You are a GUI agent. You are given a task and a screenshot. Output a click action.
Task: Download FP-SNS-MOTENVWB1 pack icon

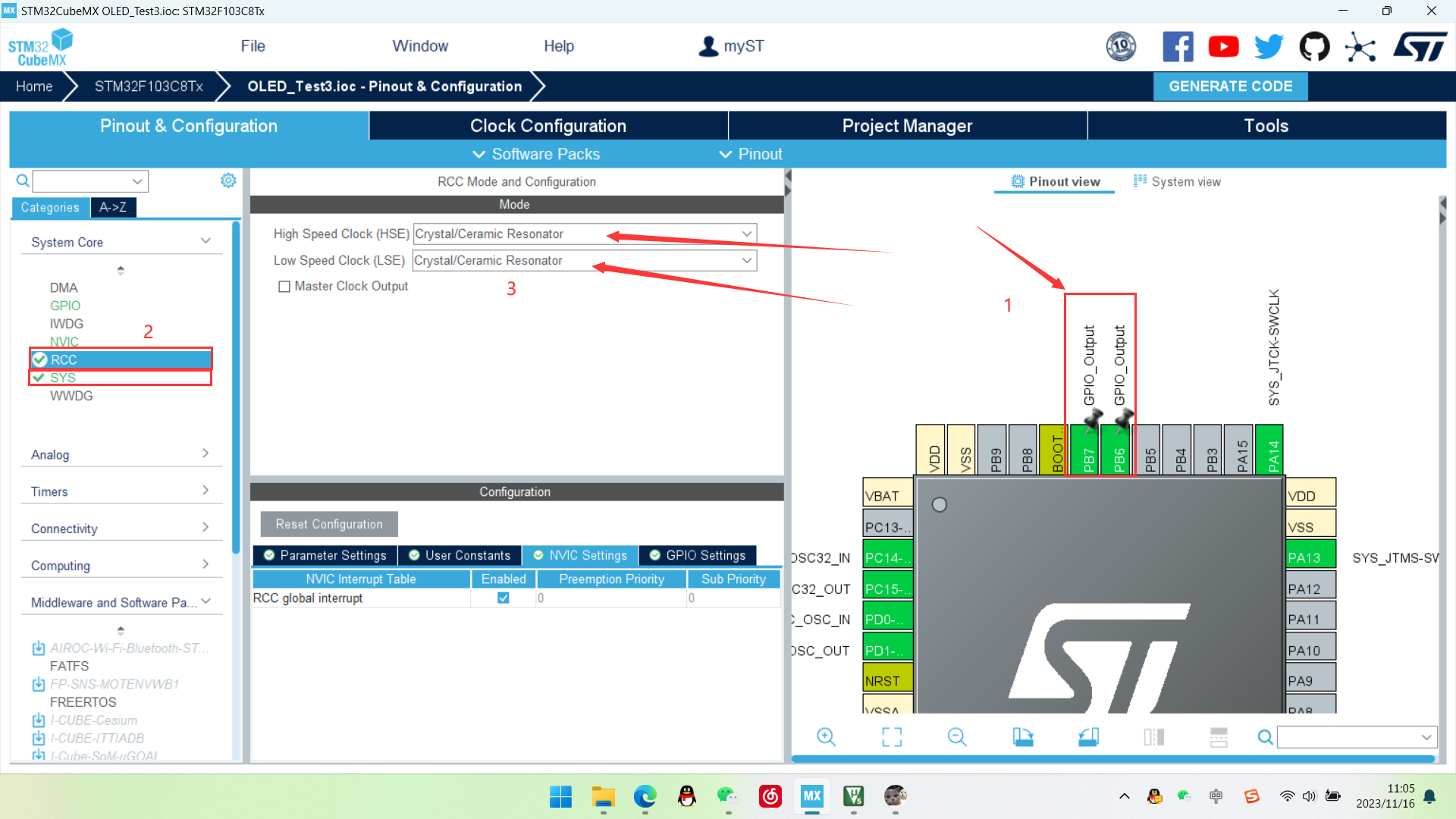pos(39,684)
